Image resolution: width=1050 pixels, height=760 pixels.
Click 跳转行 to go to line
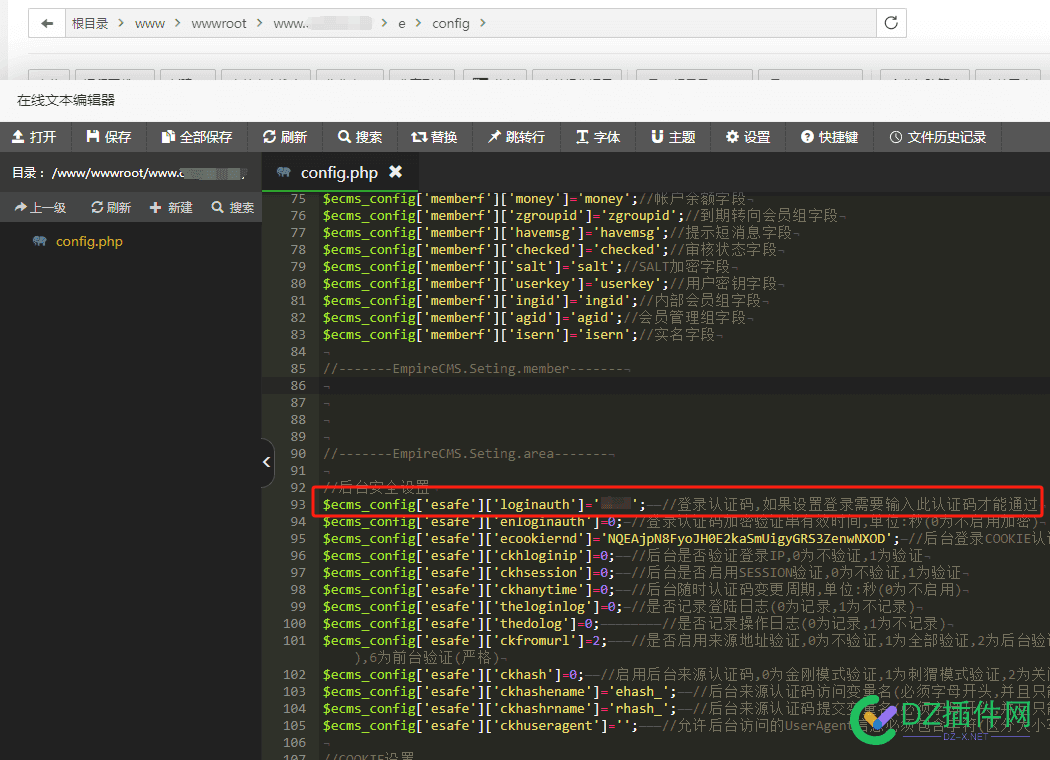(x=516, y=137)
